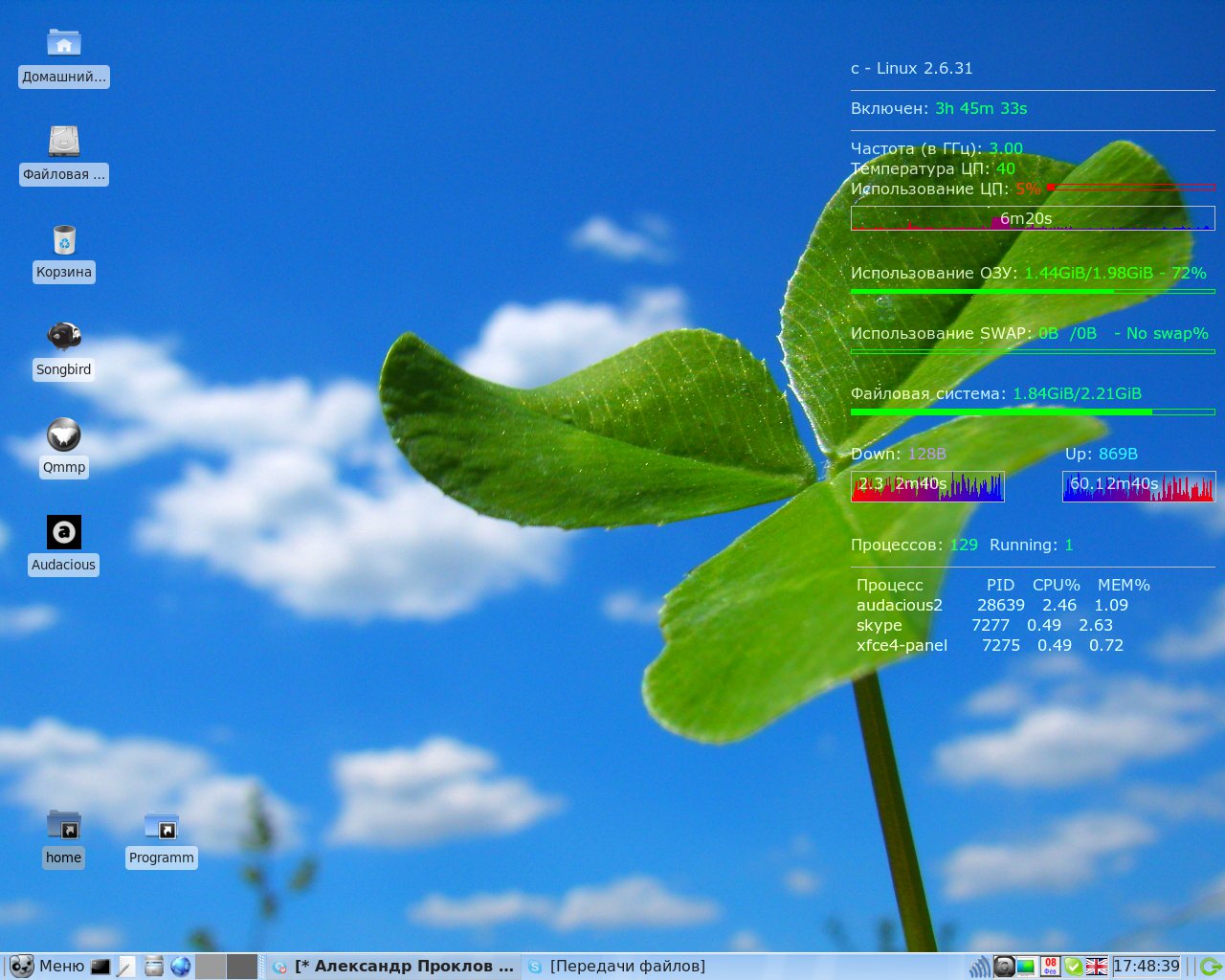Open the Меню applications menu
The height and width of the screenshot is (980, 1225).
coord(48,967)
